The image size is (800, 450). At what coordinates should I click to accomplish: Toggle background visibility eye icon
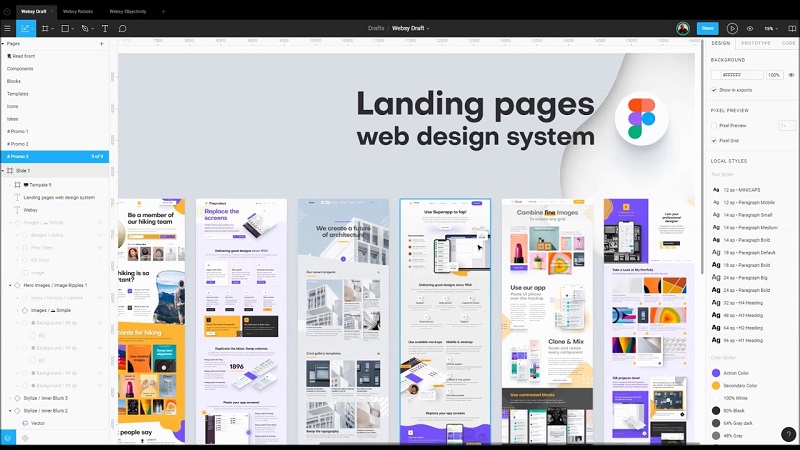click(x=792, y=75)
